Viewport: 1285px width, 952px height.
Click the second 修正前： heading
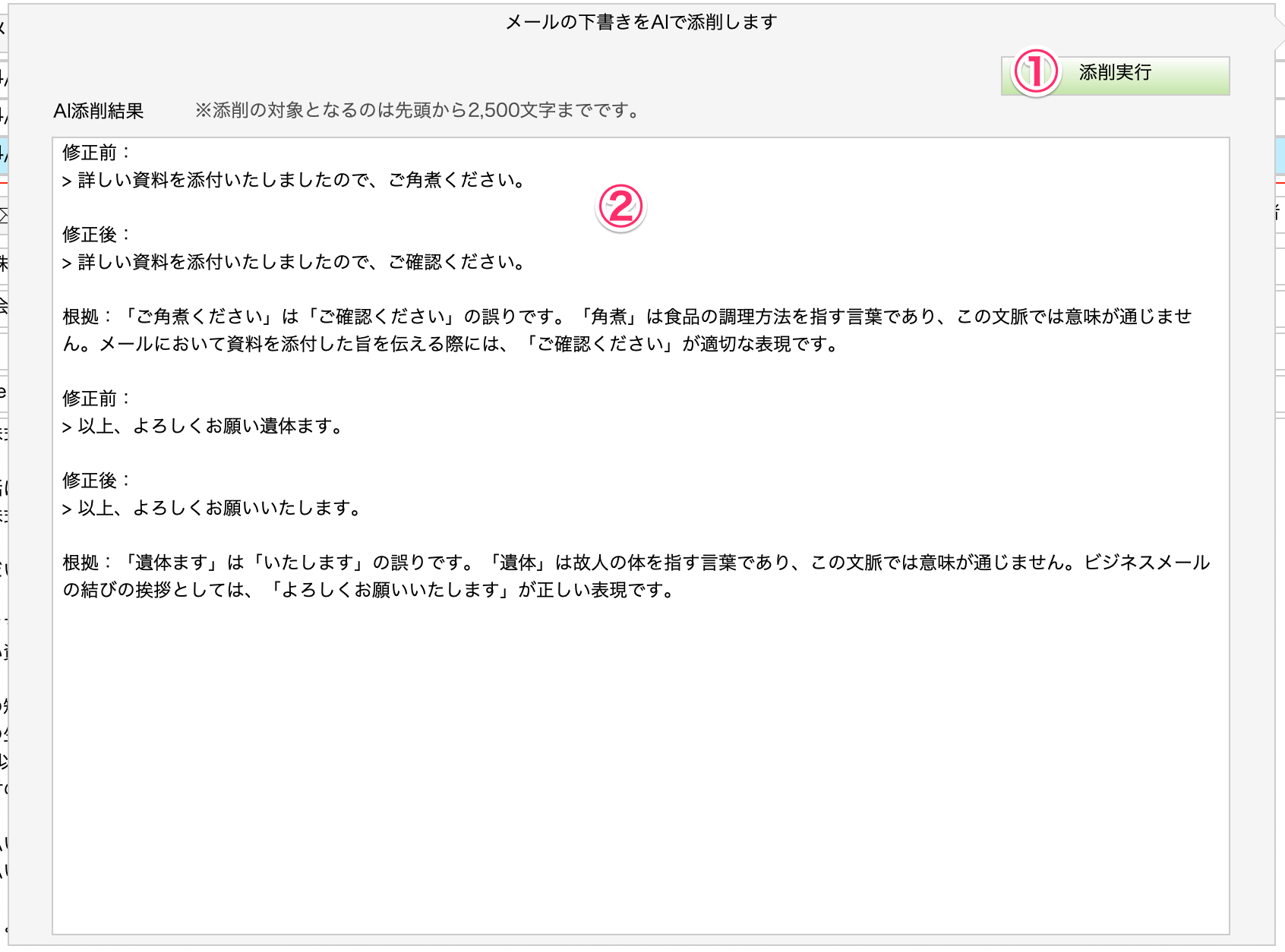coord(97,399)
